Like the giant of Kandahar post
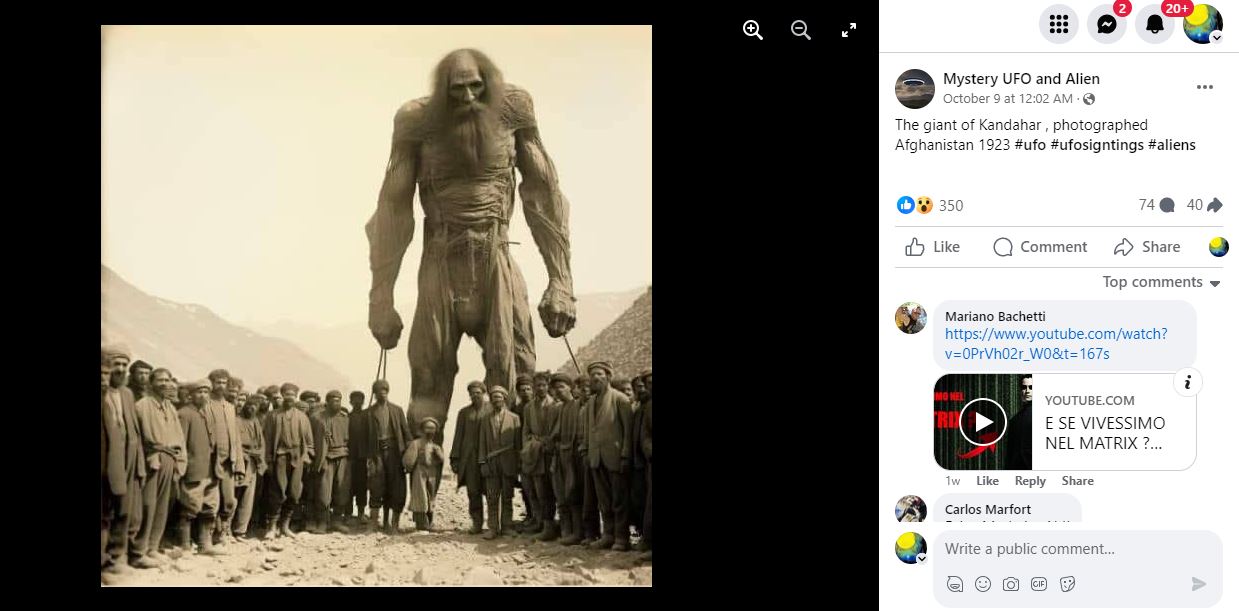The width and height of the screenshot is (1239, 611). (x=932, y=247)
